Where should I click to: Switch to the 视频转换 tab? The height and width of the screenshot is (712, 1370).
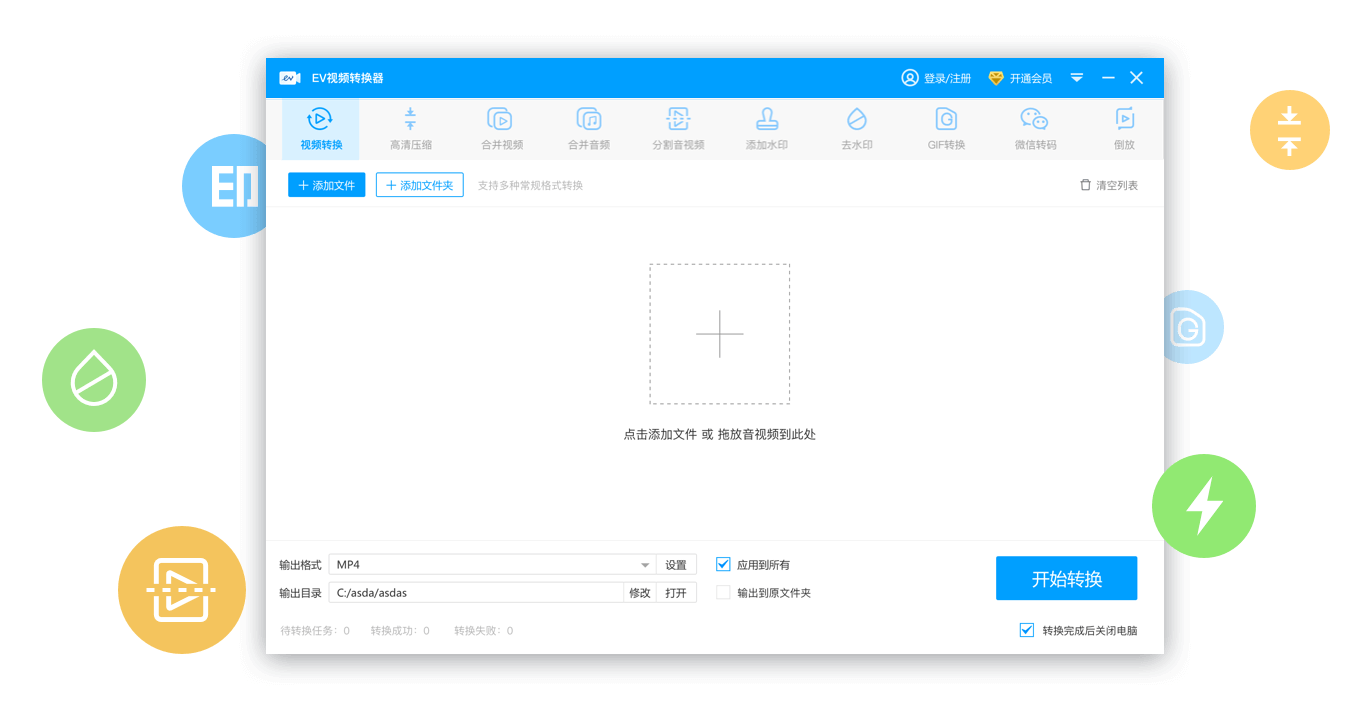pos(319,128)
